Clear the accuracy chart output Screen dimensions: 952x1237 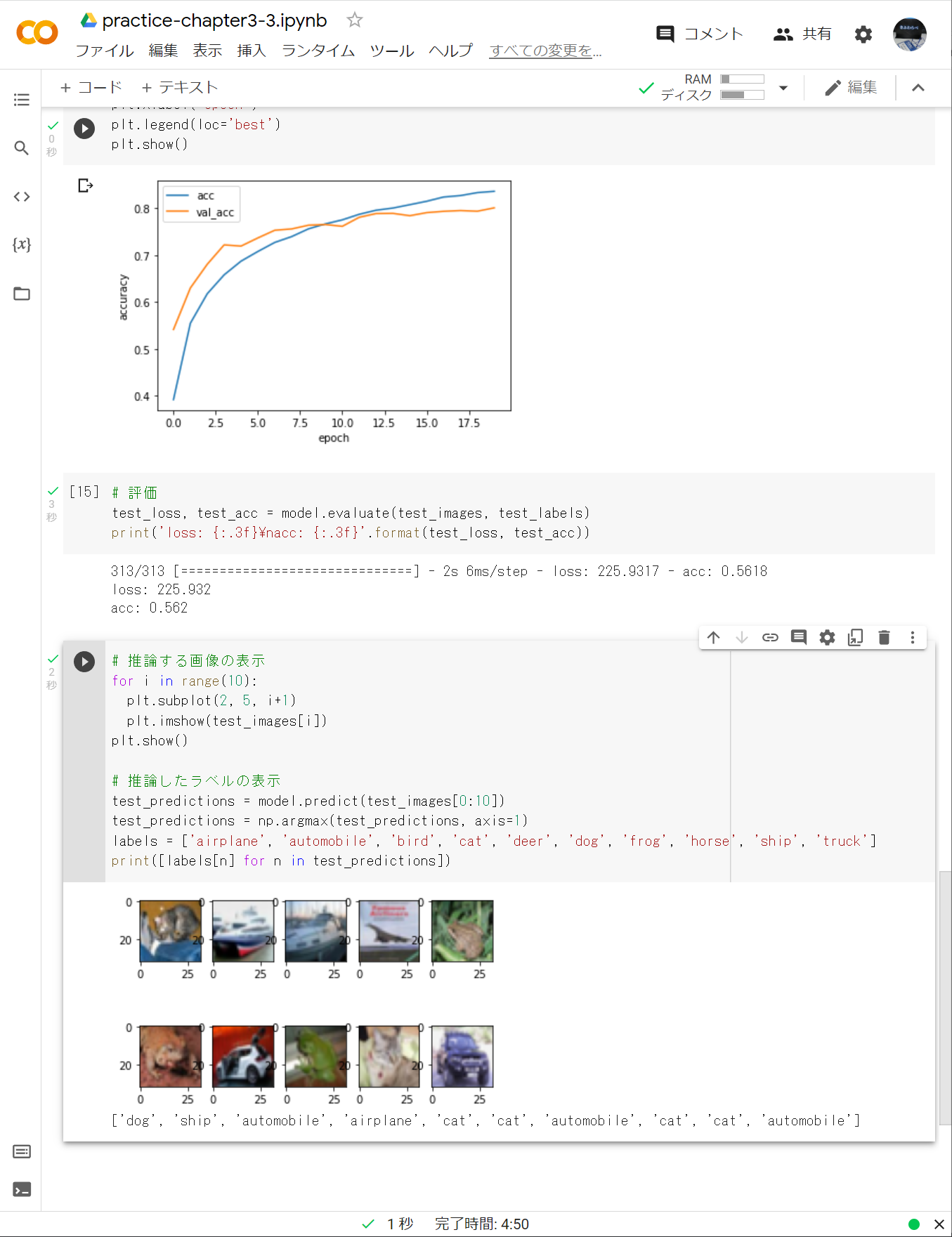pyautogui.click(x=85, y=185)
